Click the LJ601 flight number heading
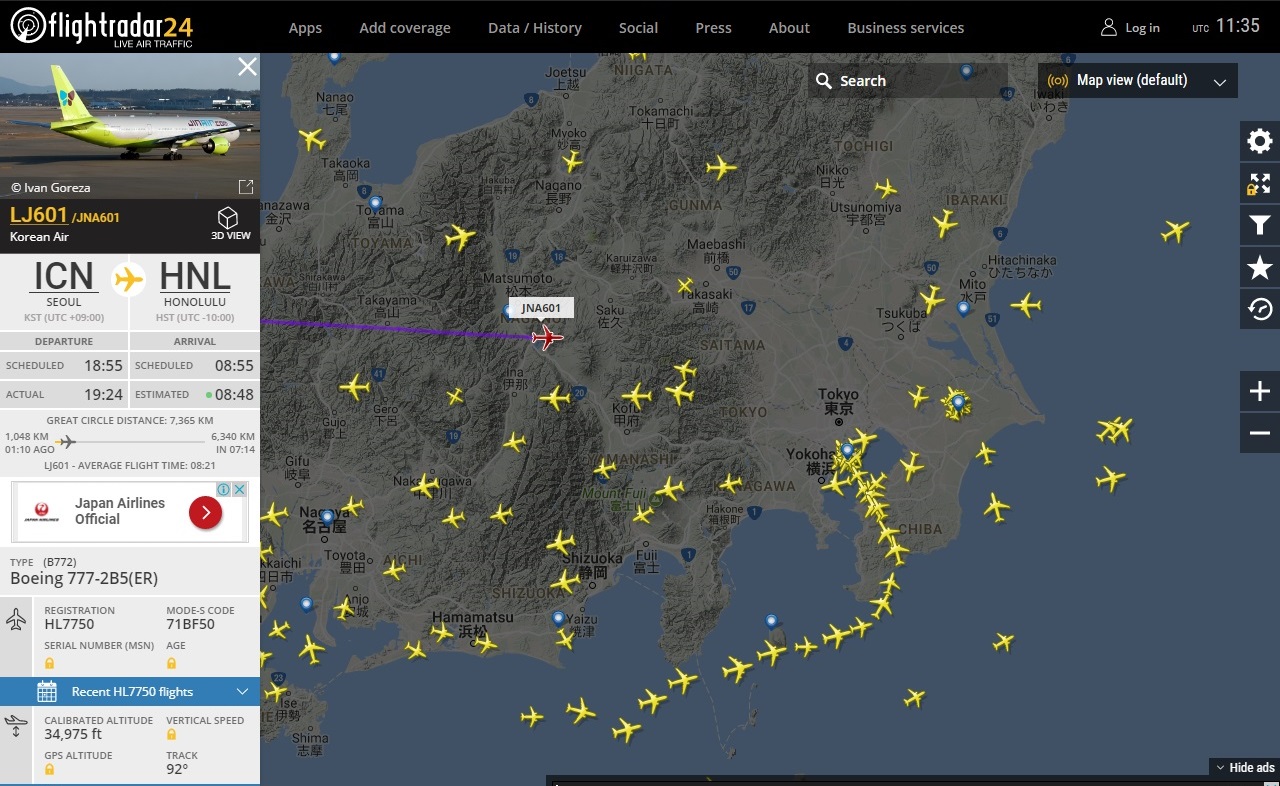Viewport: 1280px width, 786px height. [38, 215]
